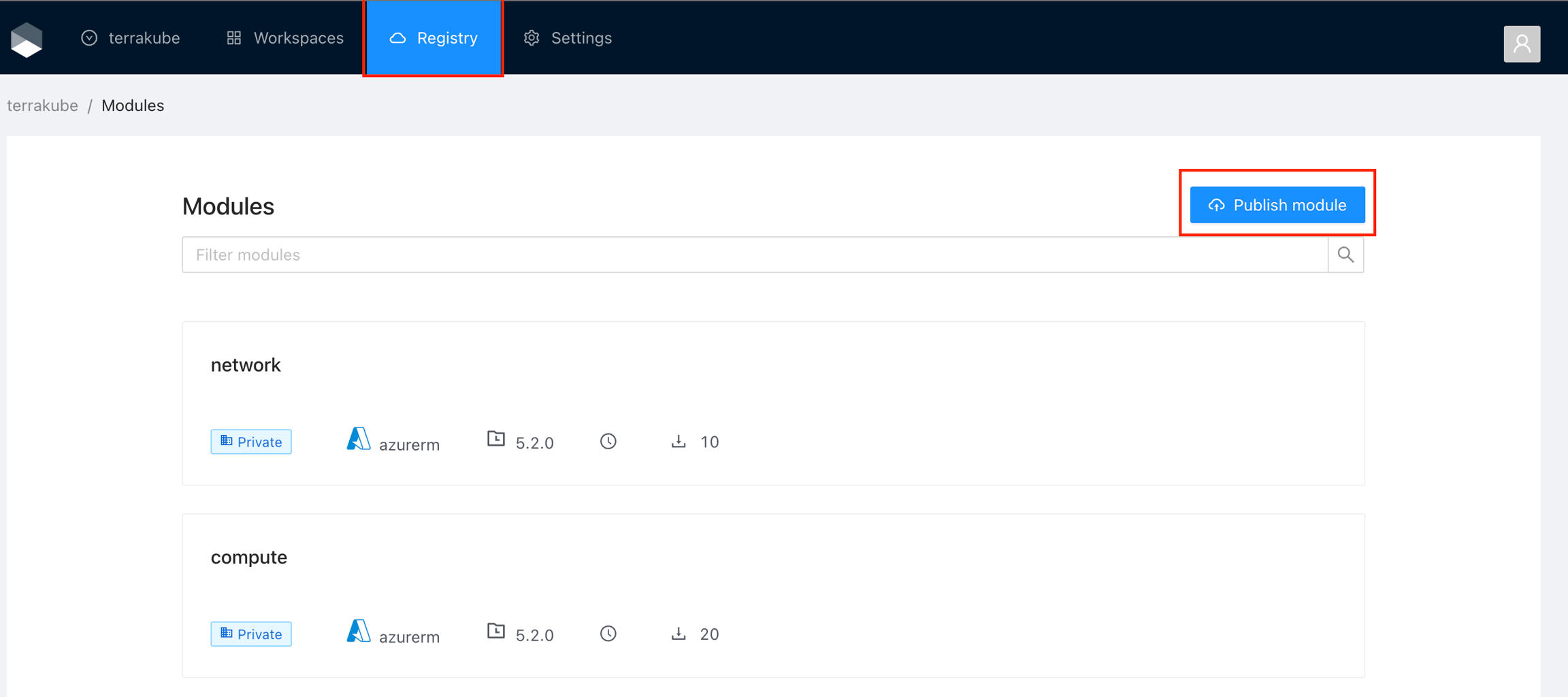Click the Azure icon on network module
The height and width of the screenshot is (697, 1568).
point(358,440)
